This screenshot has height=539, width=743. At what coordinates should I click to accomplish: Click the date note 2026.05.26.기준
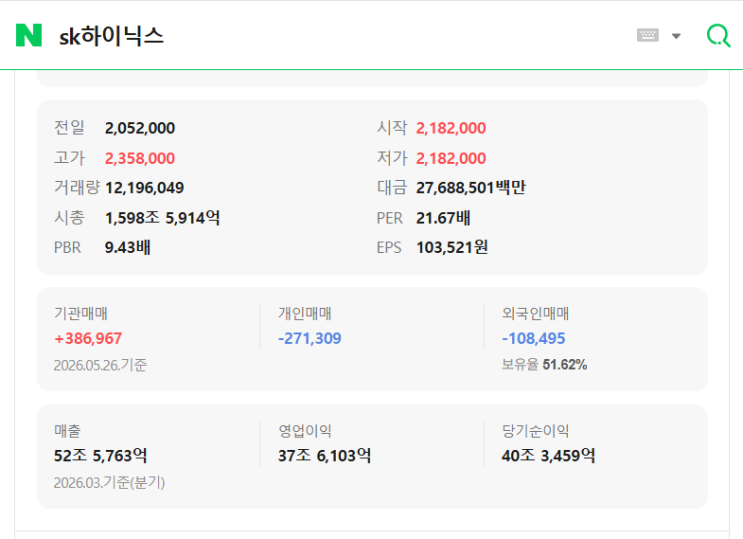(x=100, y=365)
